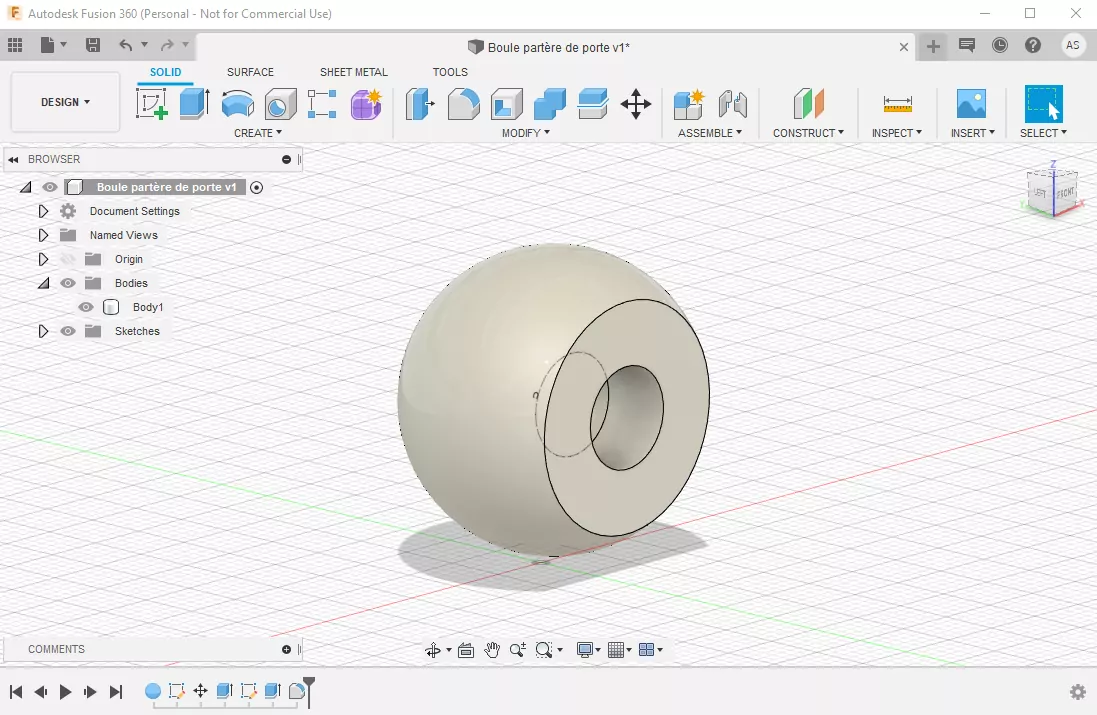This screenshot has width=1097, height=715.
Task: Select the Create Sketch tool
Action: pyautogui.click(x=152, y=104)
